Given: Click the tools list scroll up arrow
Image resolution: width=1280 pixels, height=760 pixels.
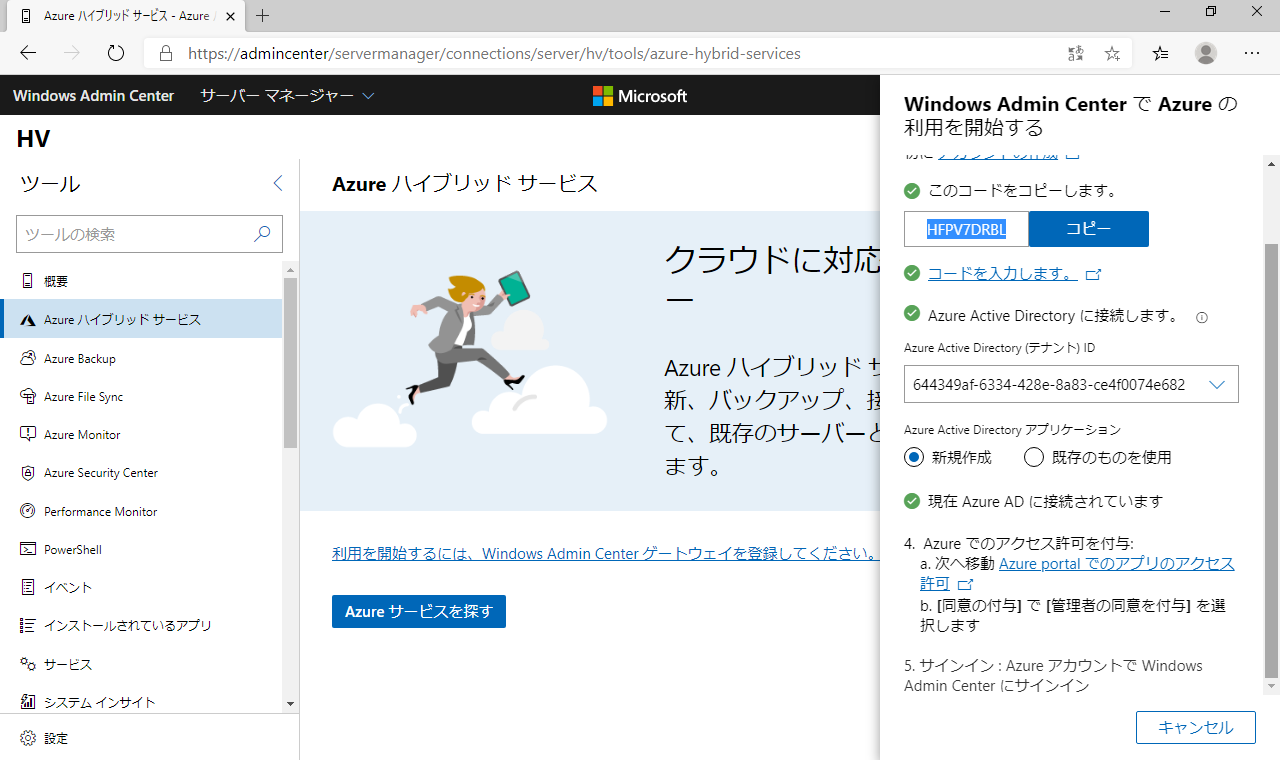Looking at the screenshot, I should pos(291,269).
